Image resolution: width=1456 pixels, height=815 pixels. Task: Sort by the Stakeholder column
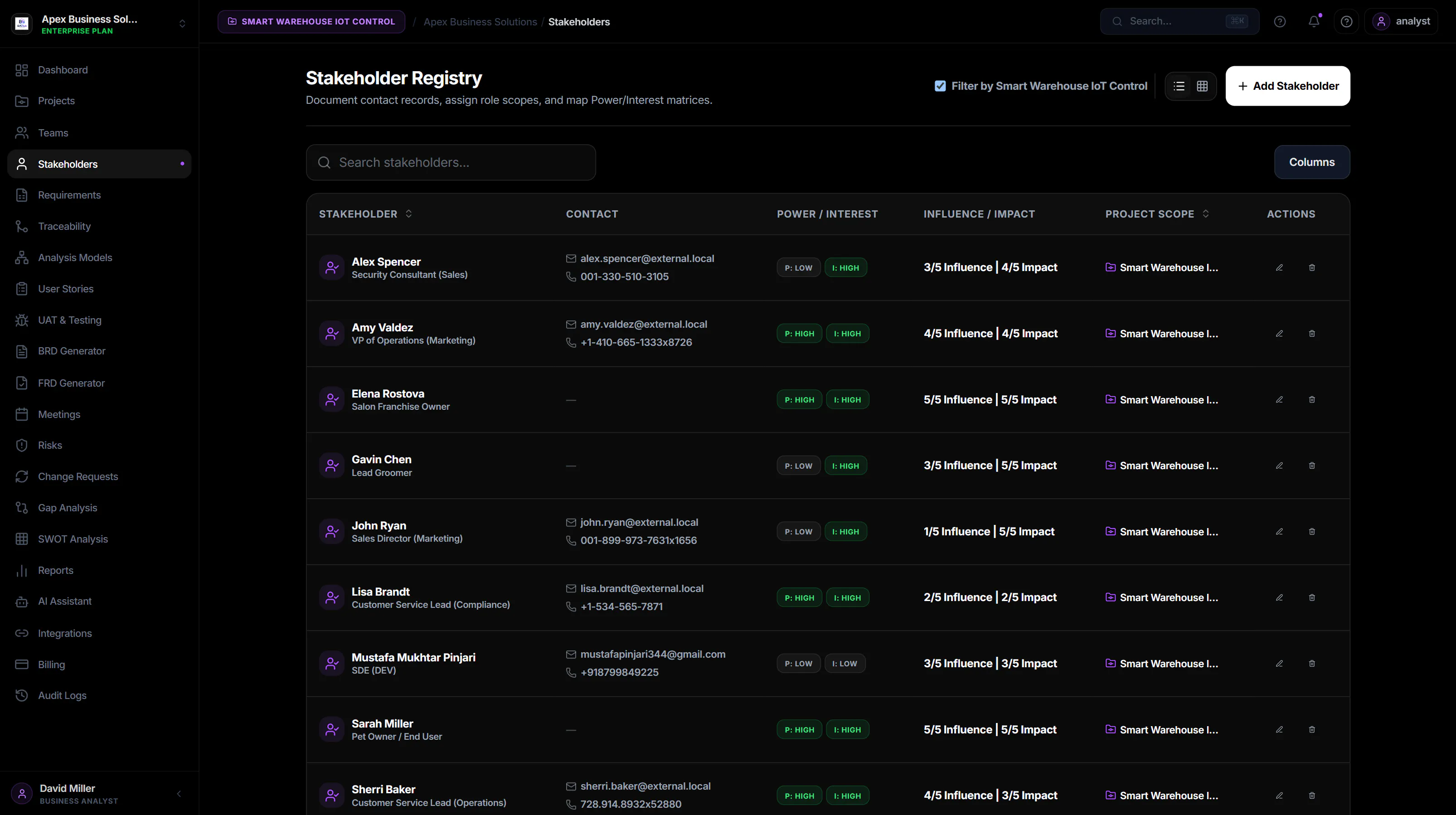click(x=365, y=213)
